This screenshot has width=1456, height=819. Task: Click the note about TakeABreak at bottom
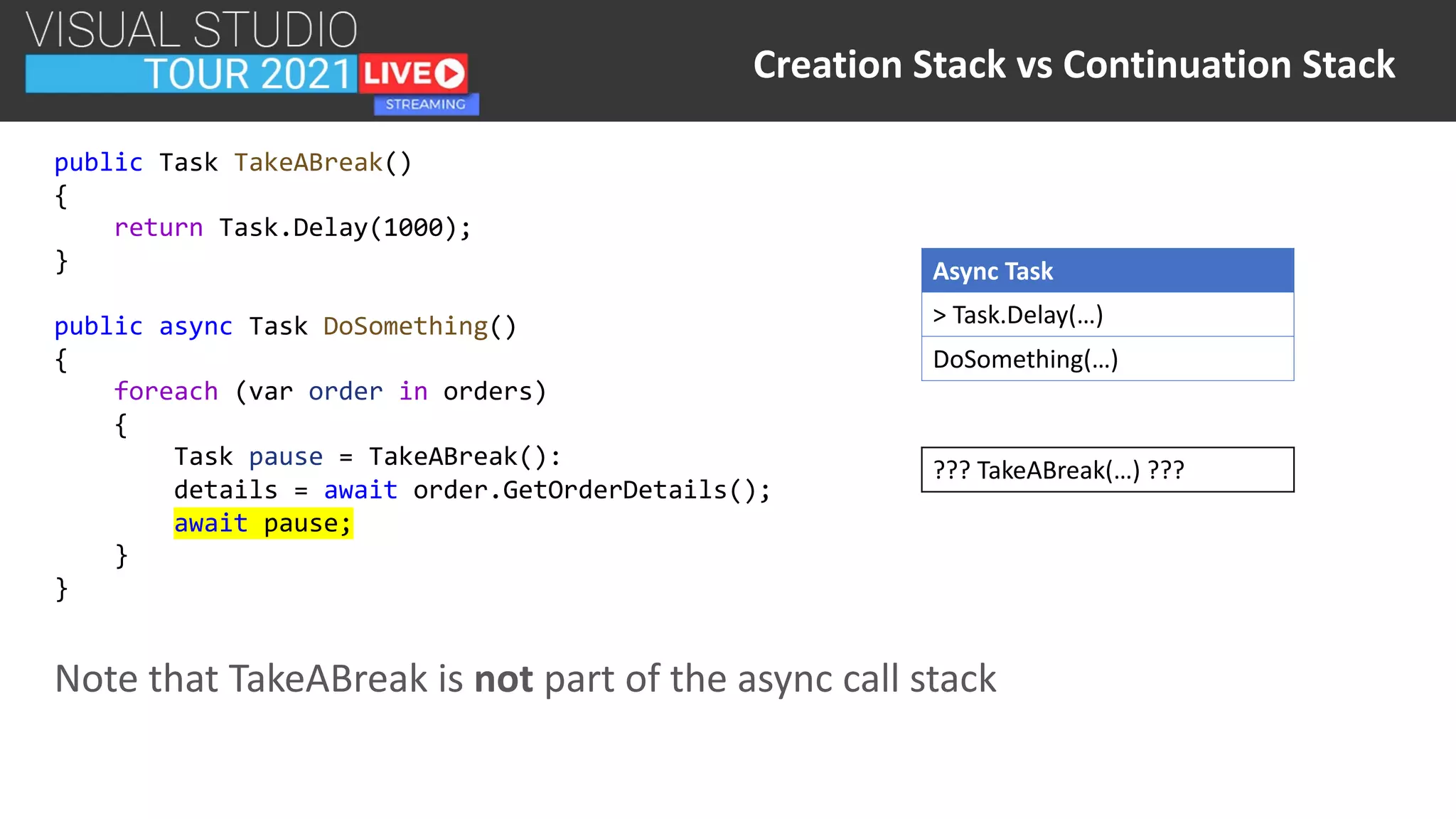click(x=525, y=679)
